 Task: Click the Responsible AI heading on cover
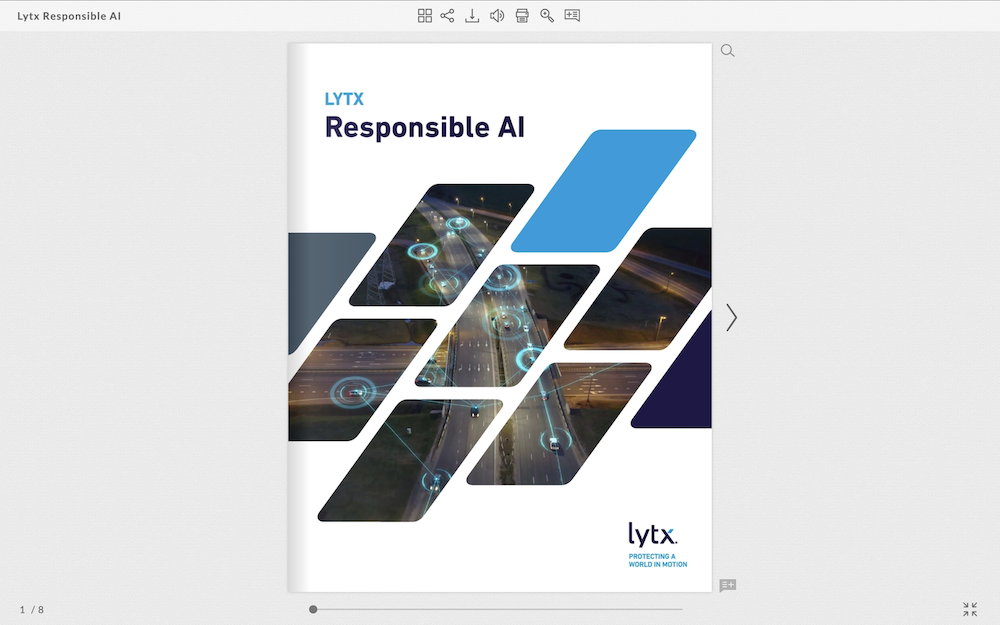[425, 128]
